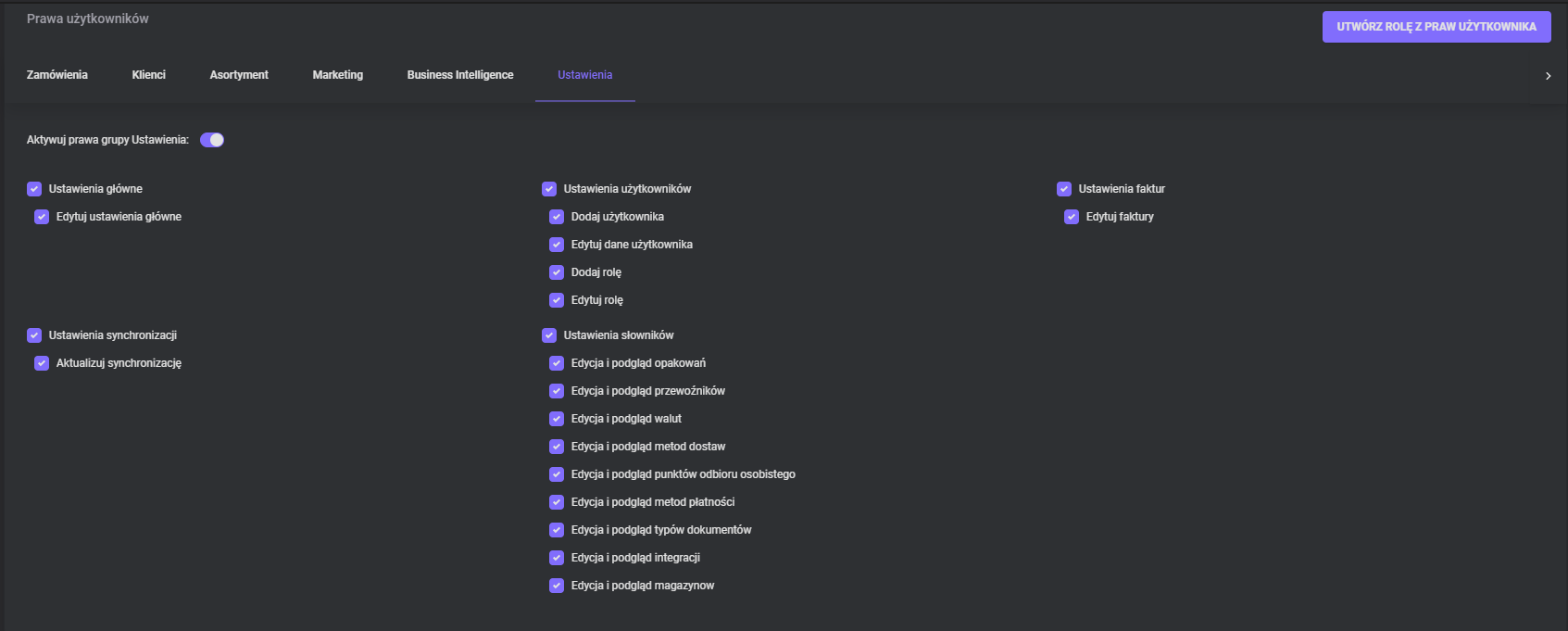Uncheck Edytuj dane użytkownika
This screenshot has height=631, width=1568.
click(557, 245)
